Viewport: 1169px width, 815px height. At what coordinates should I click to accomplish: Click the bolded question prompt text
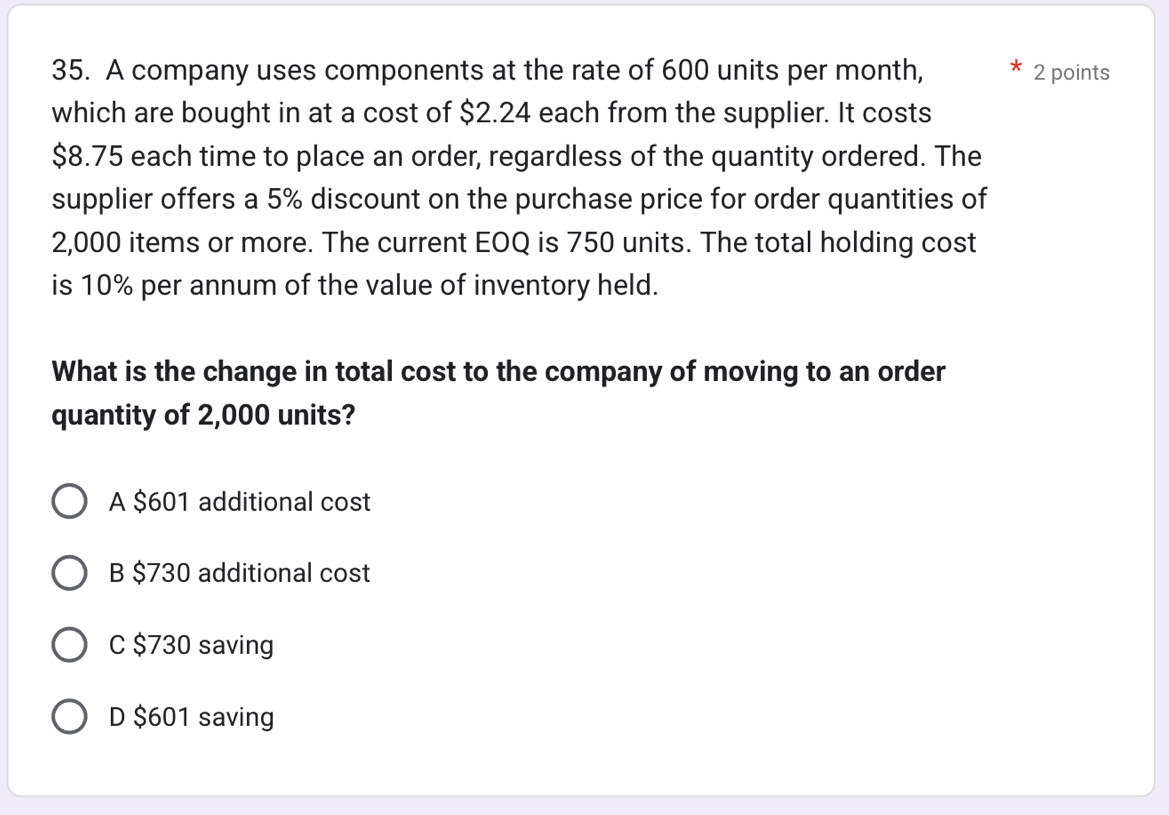(x=498, y=392)
